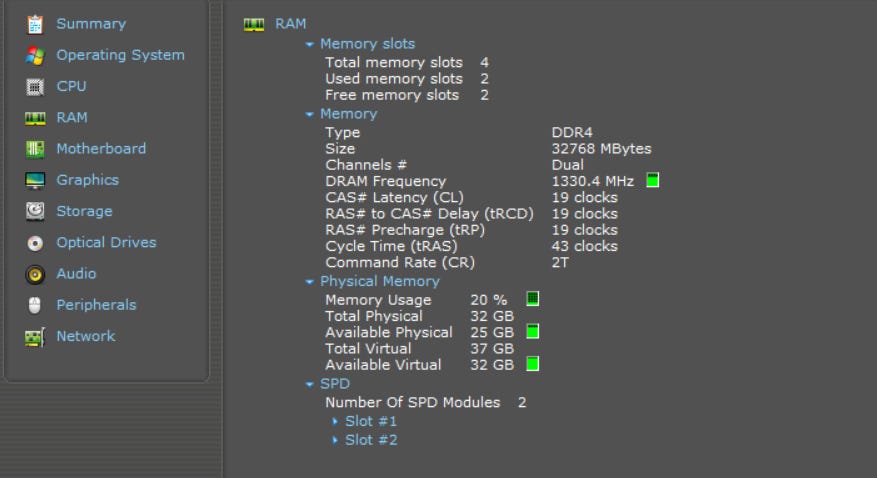Click the Summary clipboard icon

click(x=36, y=24)
